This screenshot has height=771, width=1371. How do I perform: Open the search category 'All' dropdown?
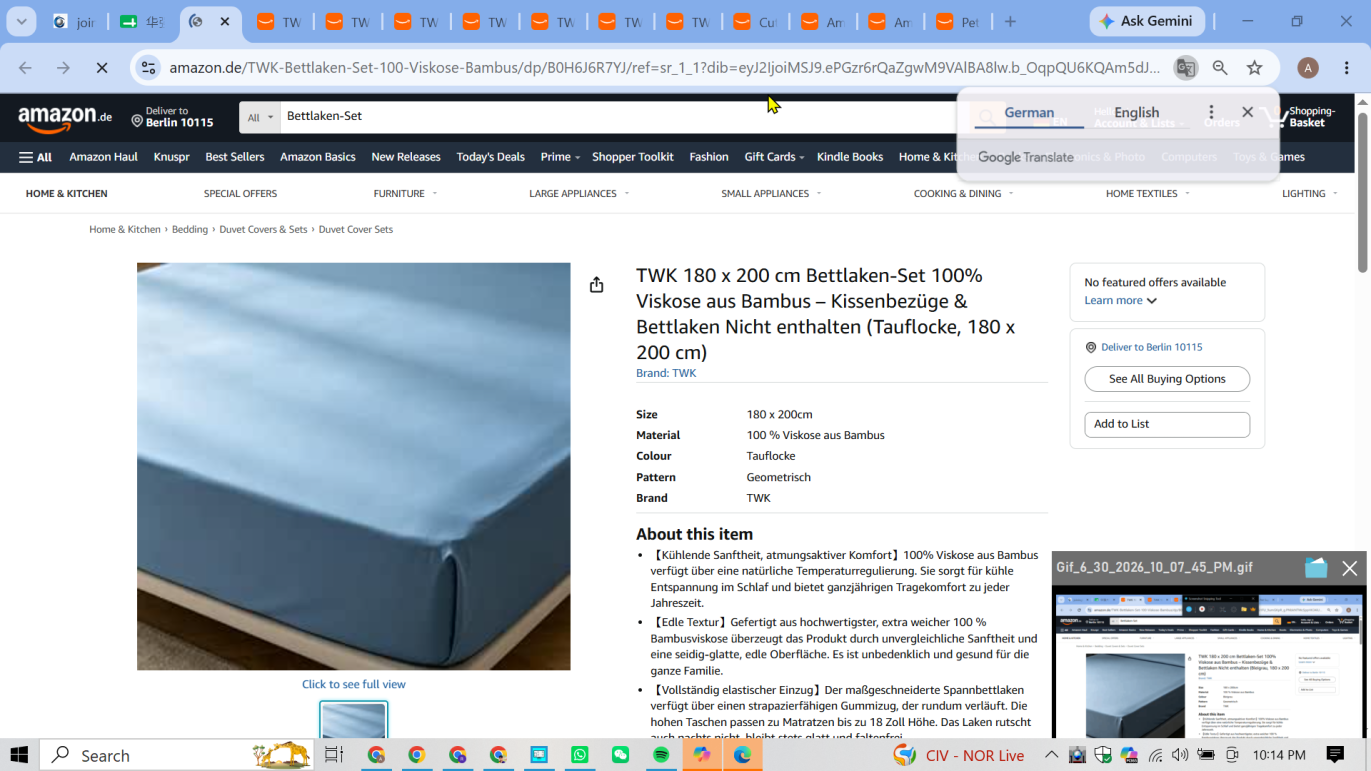point(260,117)
